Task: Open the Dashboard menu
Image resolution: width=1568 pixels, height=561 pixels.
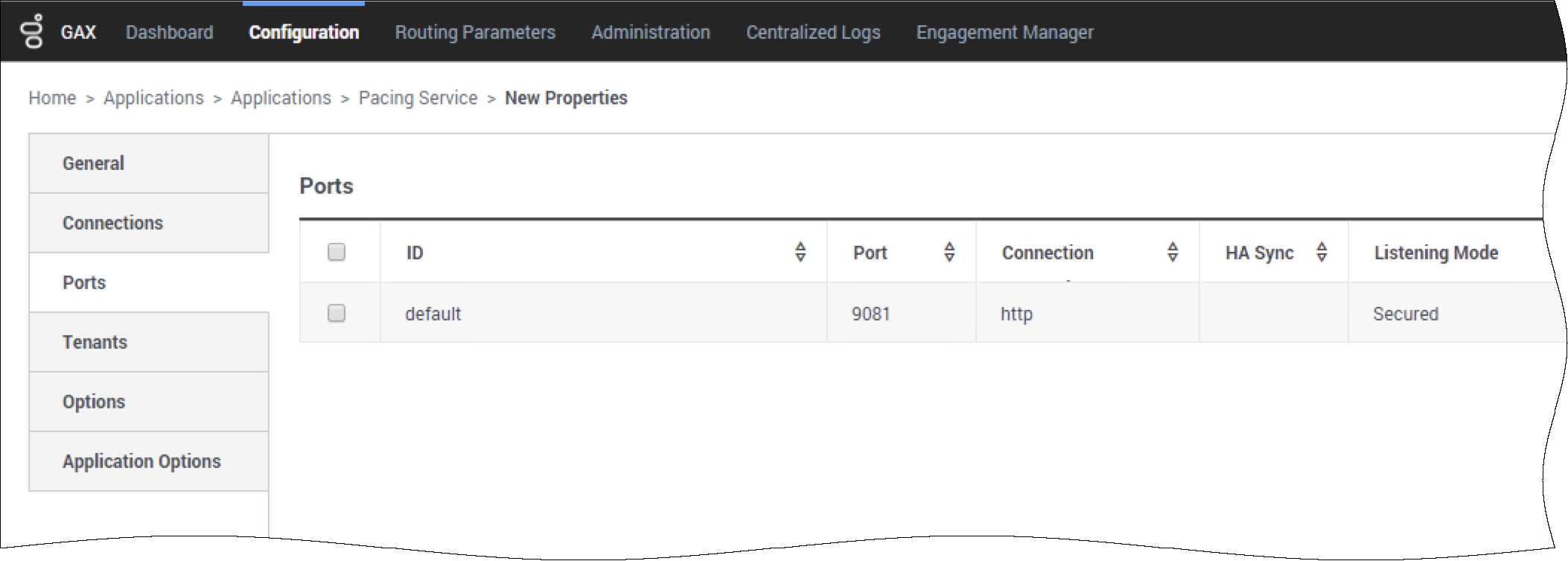Action: pyautogui.click(x=169, y=33)
